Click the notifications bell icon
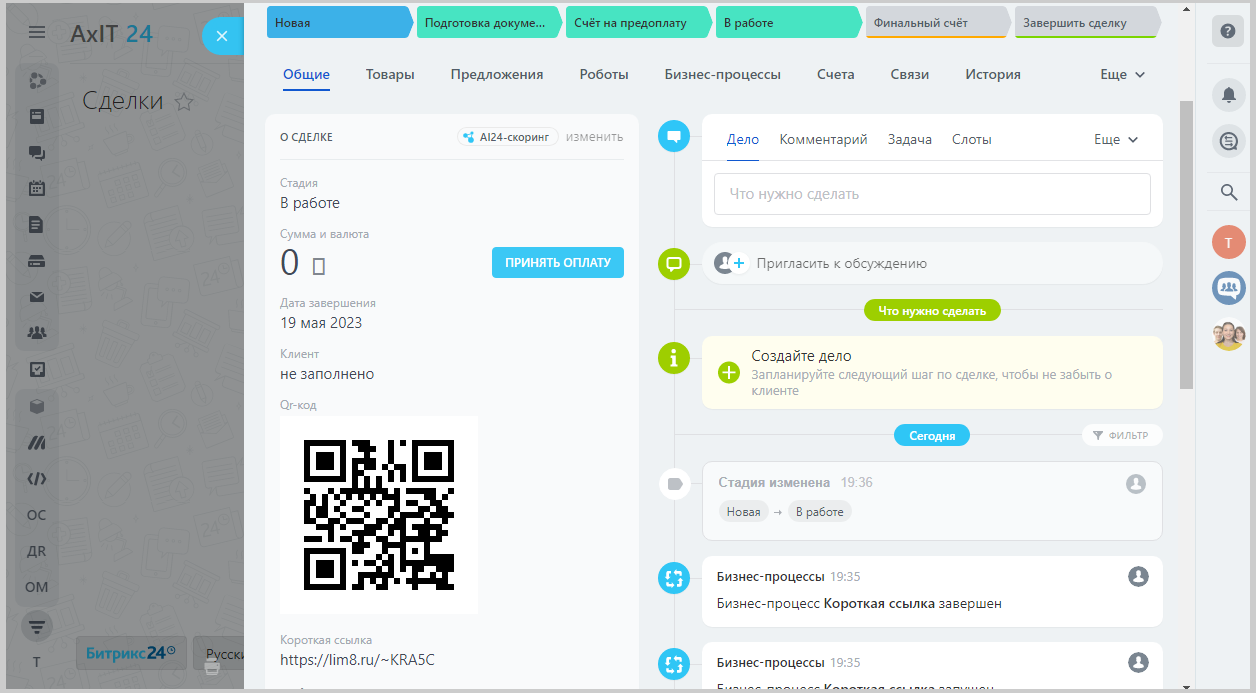Viewport: 1256px width, 693px height. pyautogui.click(x=1228, y=94)
